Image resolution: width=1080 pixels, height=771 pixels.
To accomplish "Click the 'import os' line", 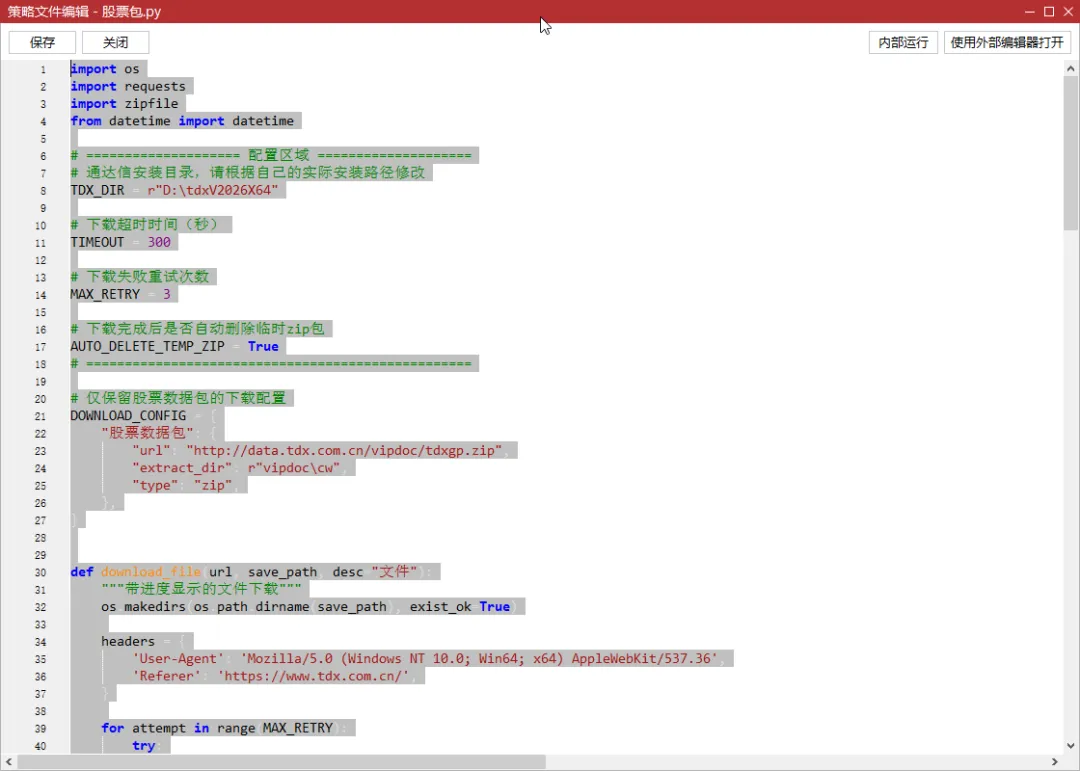I will (105, 69).
